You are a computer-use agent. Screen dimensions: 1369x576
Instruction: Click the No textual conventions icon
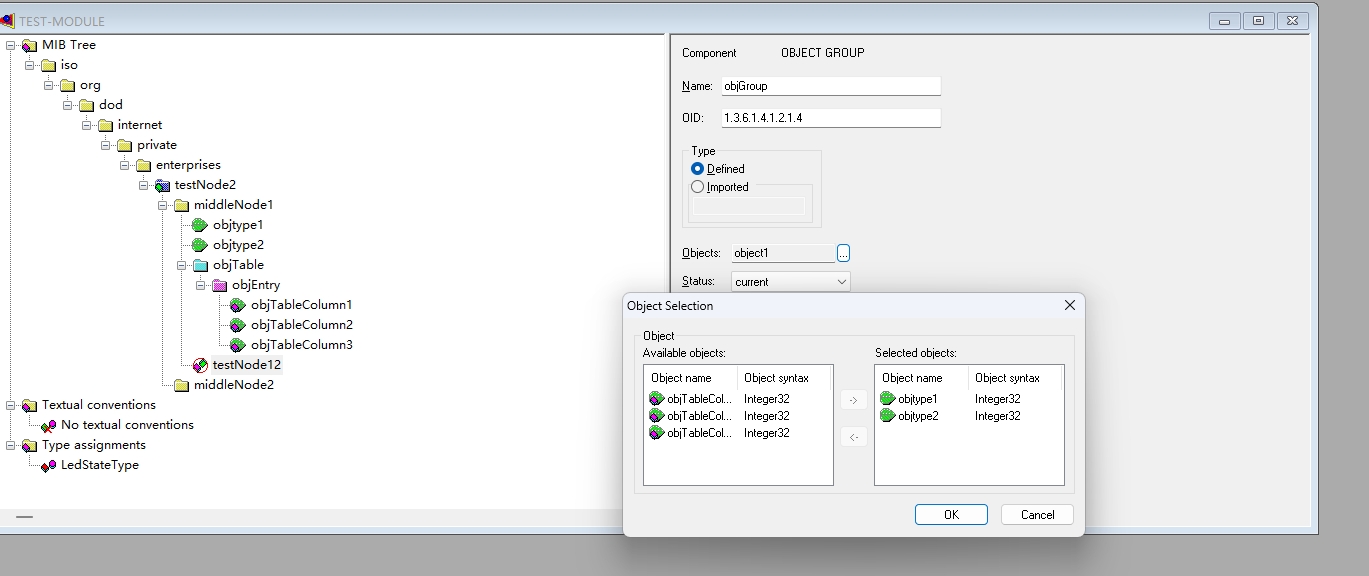[48, 425]
